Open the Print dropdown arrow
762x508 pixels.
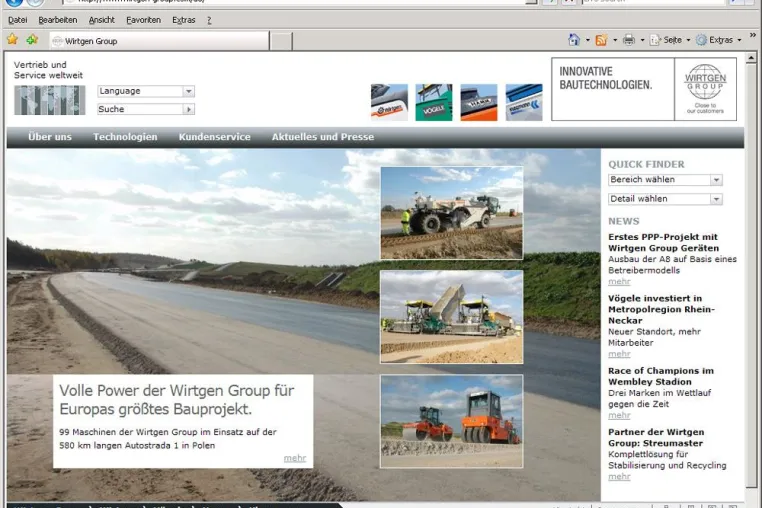pos(642,40)
